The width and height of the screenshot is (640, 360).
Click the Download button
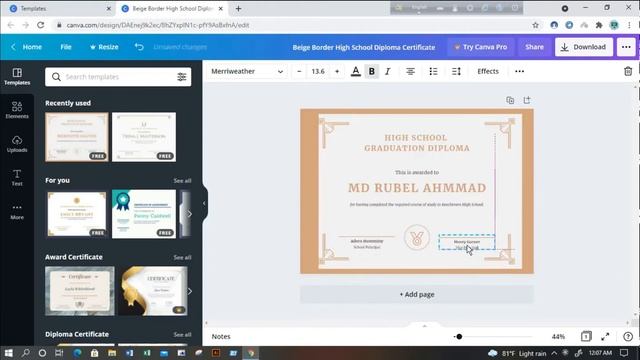tap(584, 47)
